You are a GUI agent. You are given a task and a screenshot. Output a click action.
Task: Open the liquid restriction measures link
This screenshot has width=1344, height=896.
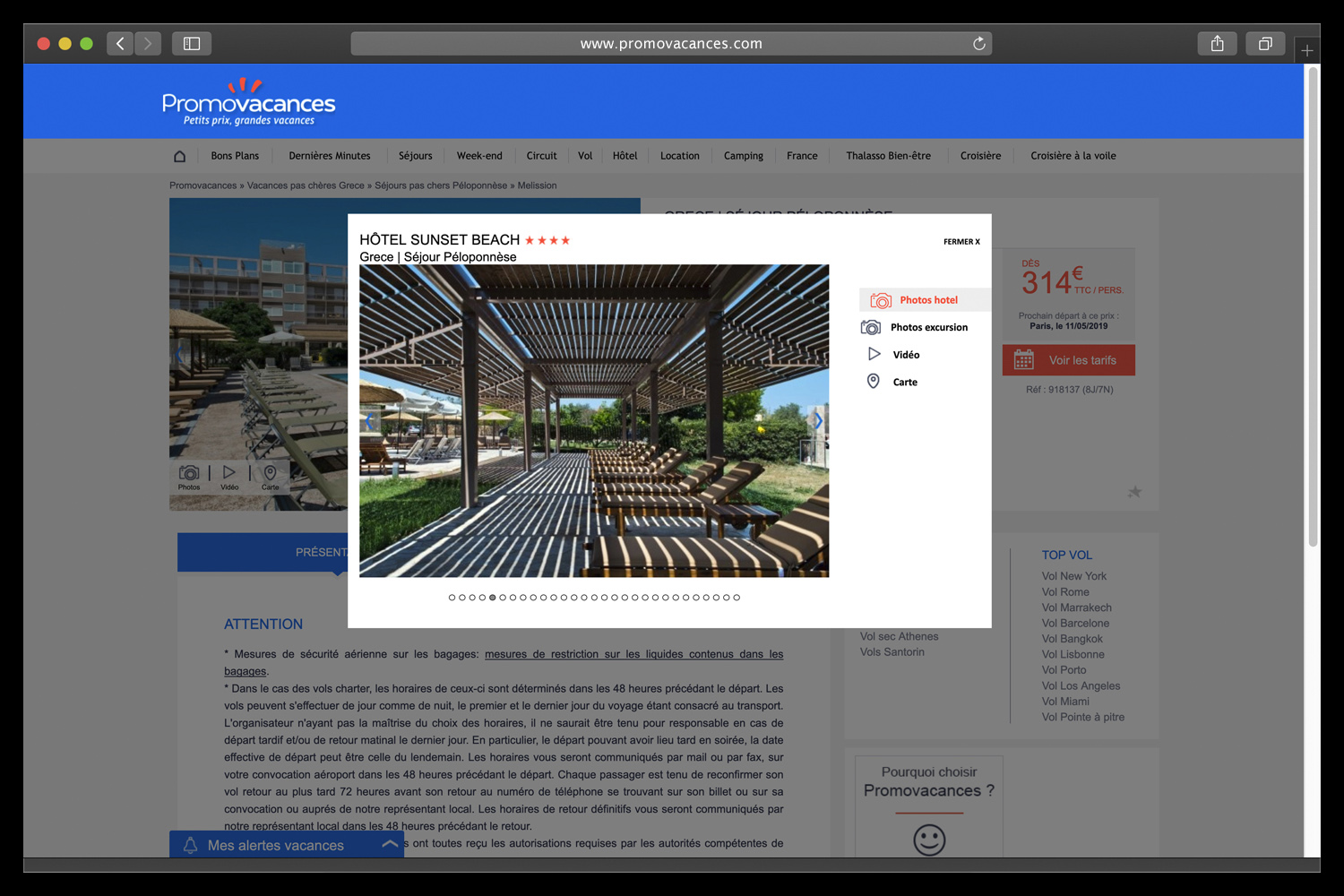(633, 654)
